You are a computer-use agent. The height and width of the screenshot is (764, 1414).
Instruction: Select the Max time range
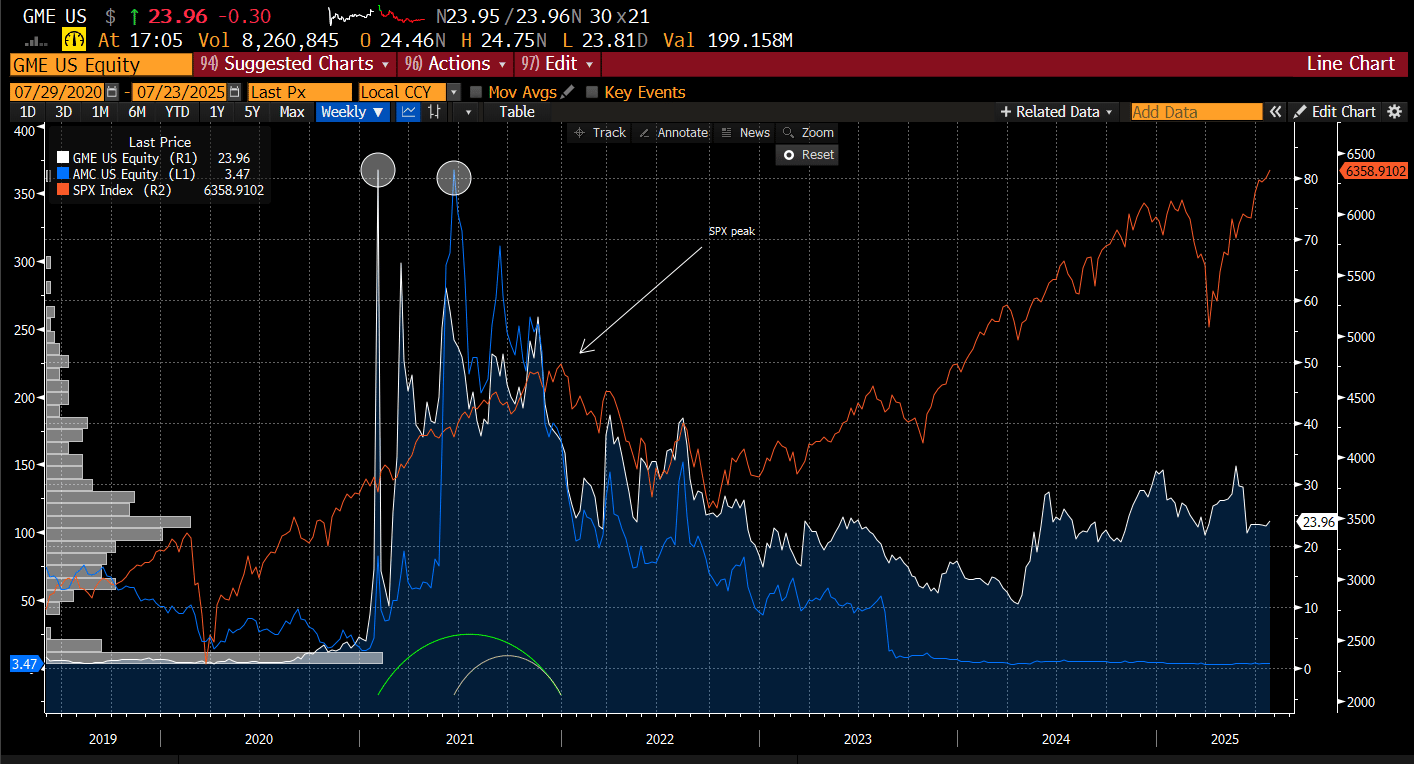(292, 112)
